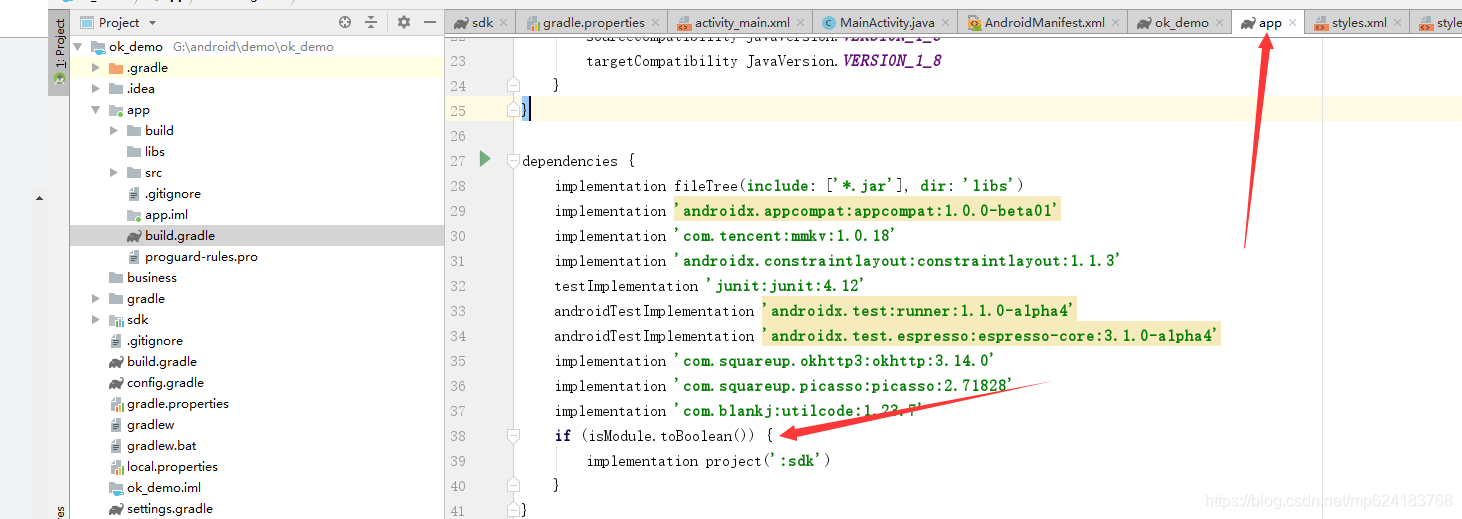Select the .gitignore file under app

click(x=164, y=194)
